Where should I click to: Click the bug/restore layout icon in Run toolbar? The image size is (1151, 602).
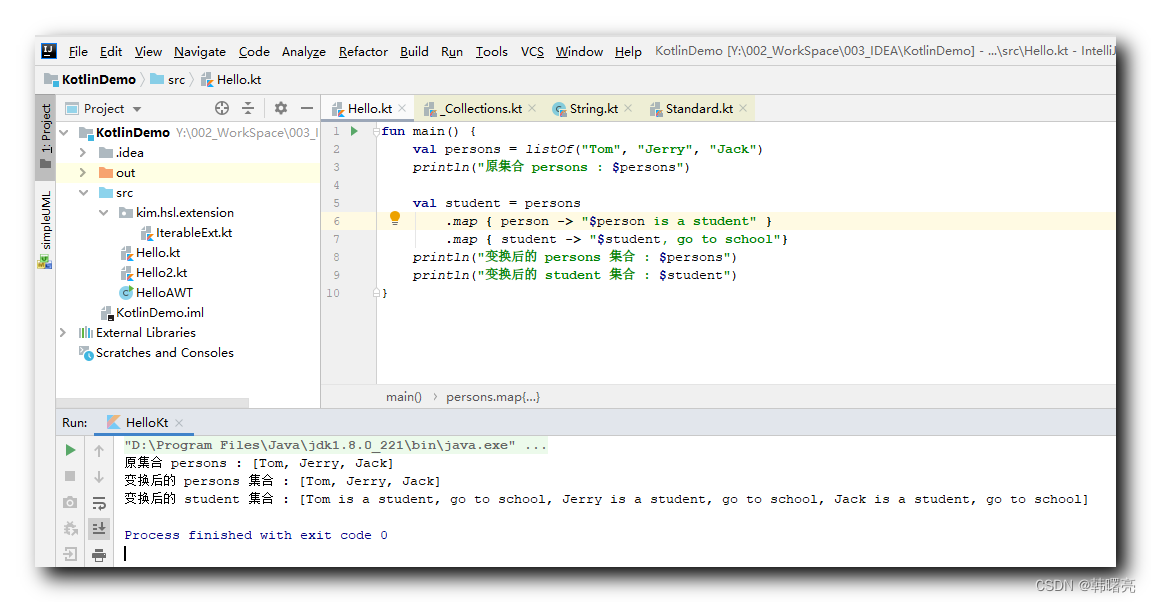pyautogui.click(x=70, y=529)
